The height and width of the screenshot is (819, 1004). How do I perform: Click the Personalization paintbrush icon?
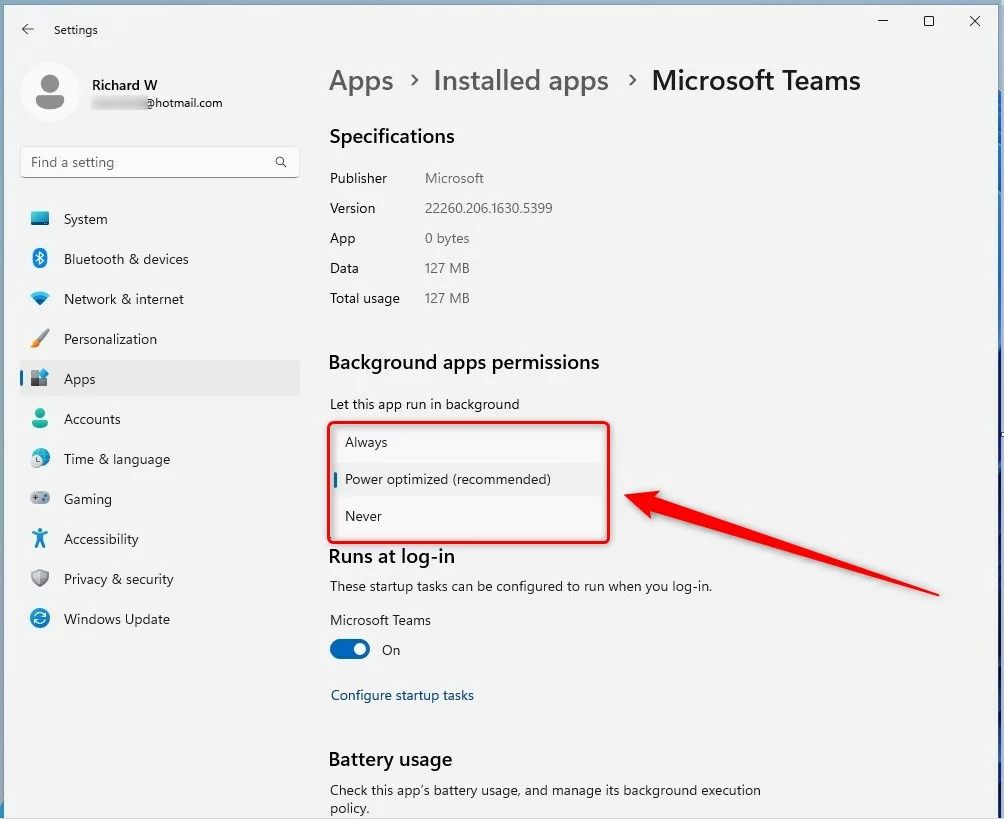click(40, 339)
